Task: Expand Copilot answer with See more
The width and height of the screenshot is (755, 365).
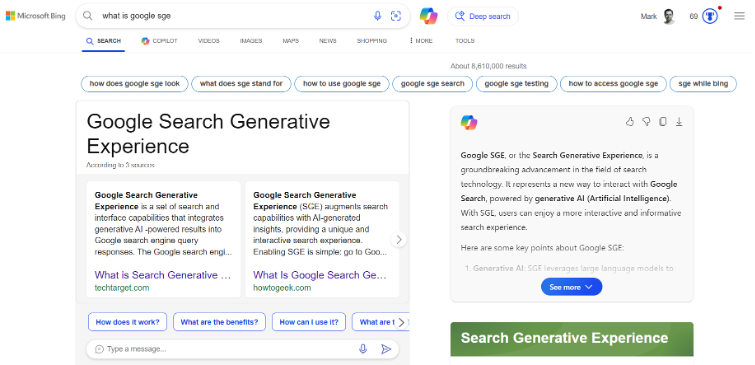Action: pos(571,287)
